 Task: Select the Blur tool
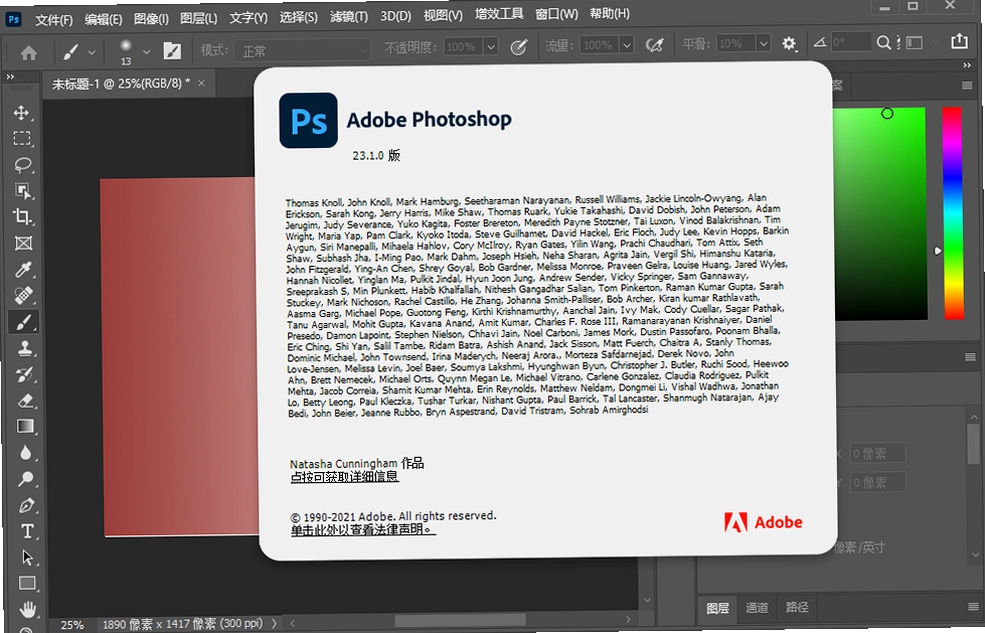26,452
